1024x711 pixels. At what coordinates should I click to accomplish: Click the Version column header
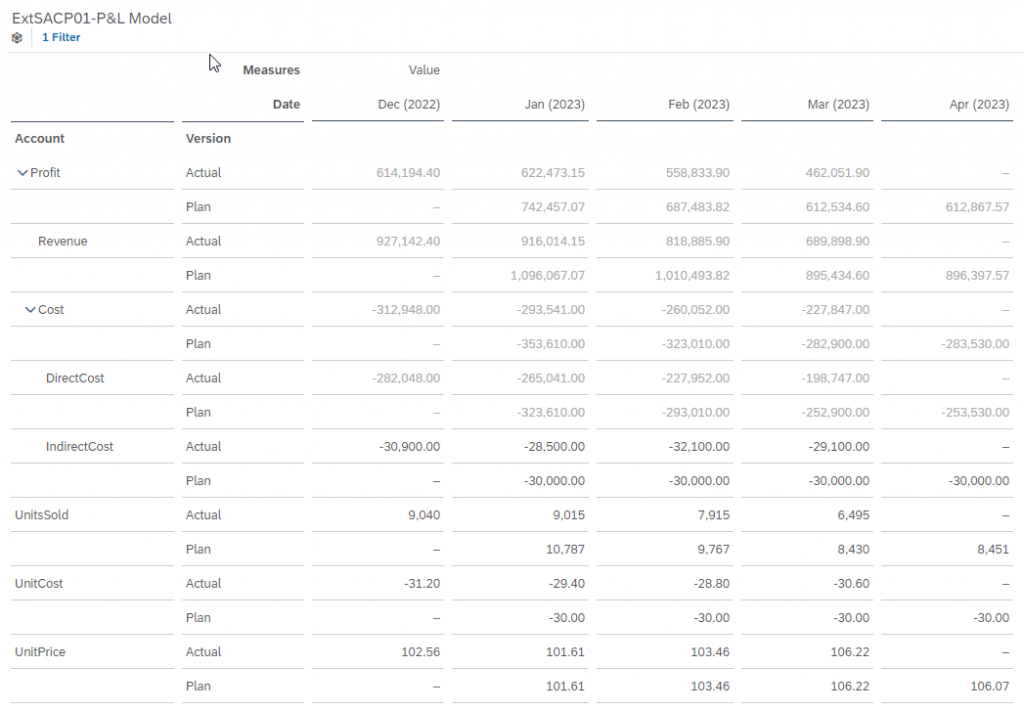[208, 138]
